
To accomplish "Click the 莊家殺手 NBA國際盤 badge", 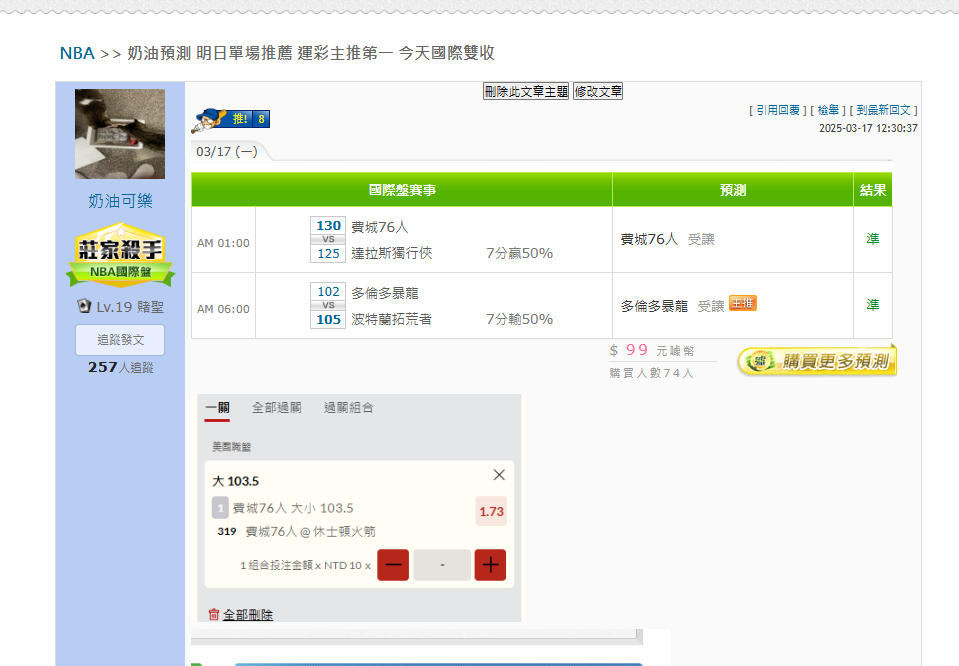I will [120, 255].
